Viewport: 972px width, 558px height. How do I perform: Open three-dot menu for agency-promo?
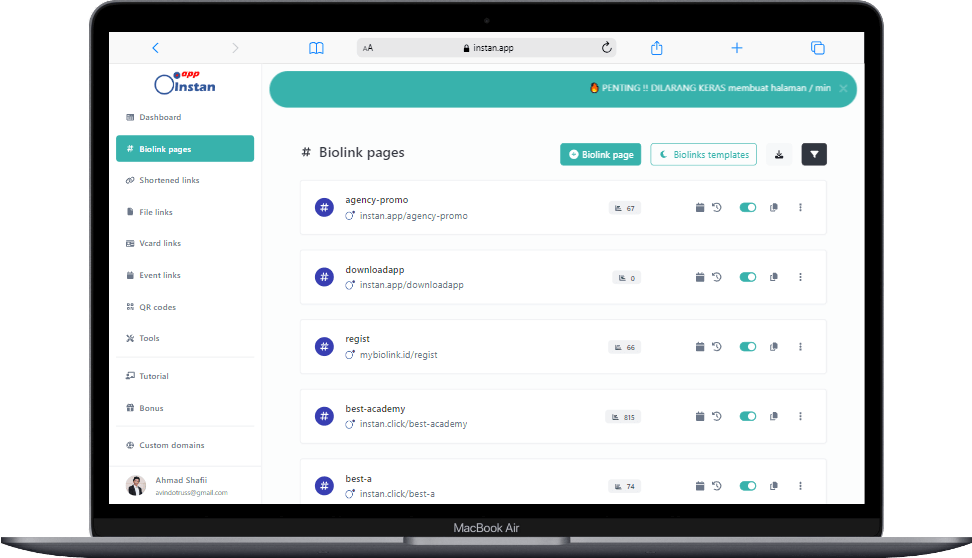coord(800,208)
